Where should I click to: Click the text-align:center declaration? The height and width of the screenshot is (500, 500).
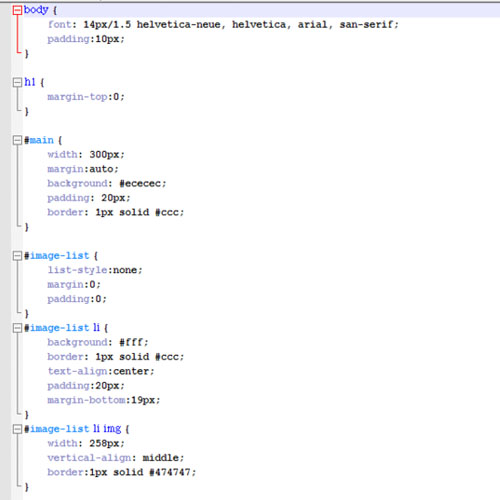coord(101,371)
